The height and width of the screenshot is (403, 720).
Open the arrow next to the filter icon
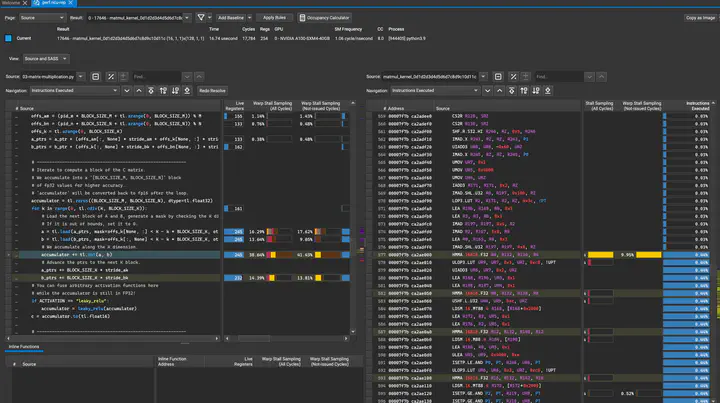click(209, 17)
